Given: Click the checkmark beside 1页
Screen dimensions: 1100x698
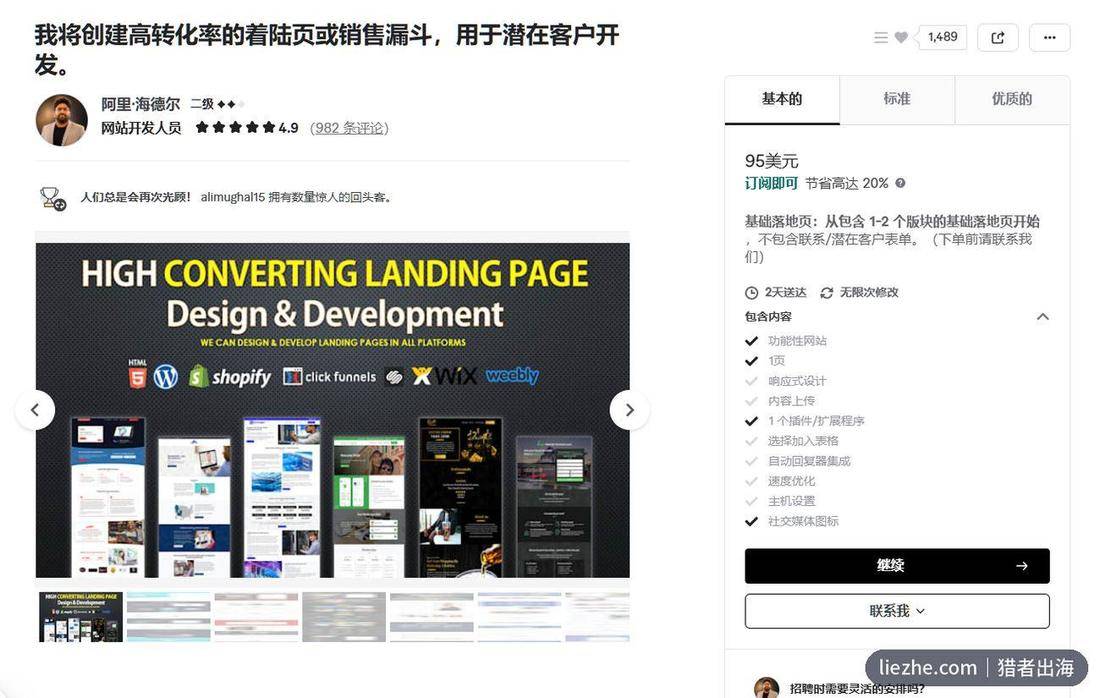Looking at the screenshot, I should coord(751,361).
